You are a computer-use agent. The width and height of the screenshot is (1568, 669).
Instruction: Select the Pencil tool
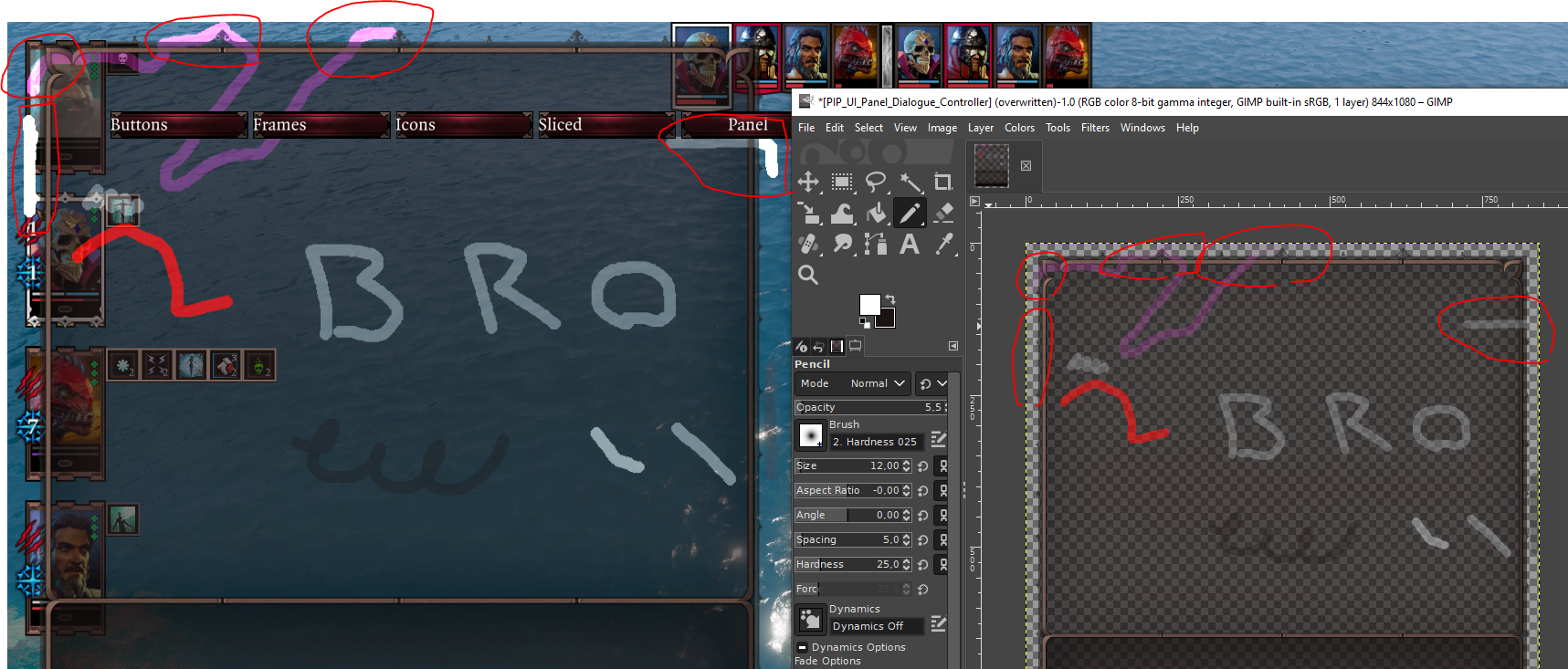click(910, 213)
